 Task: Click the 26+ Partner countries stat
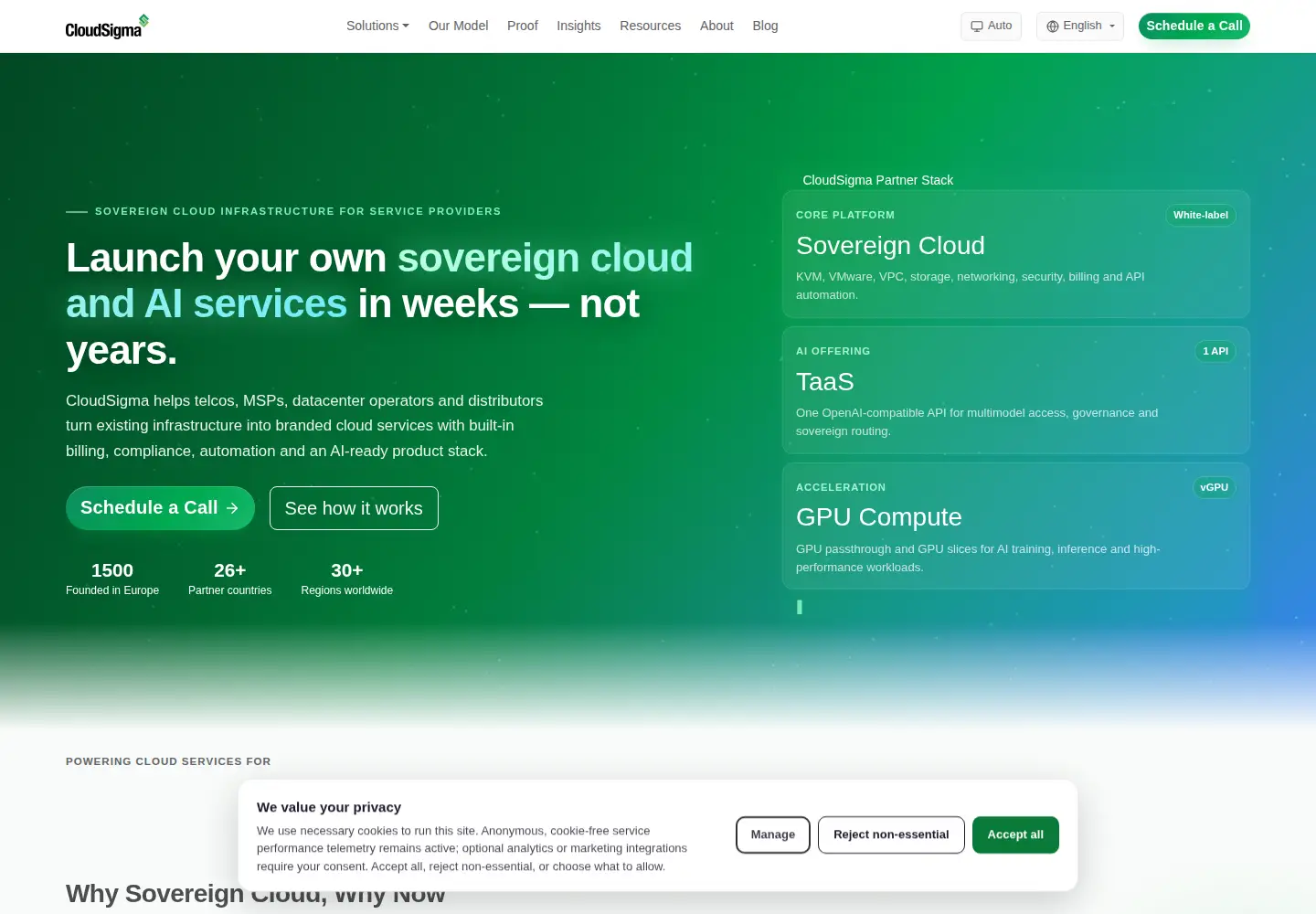(x=229, y=579)
